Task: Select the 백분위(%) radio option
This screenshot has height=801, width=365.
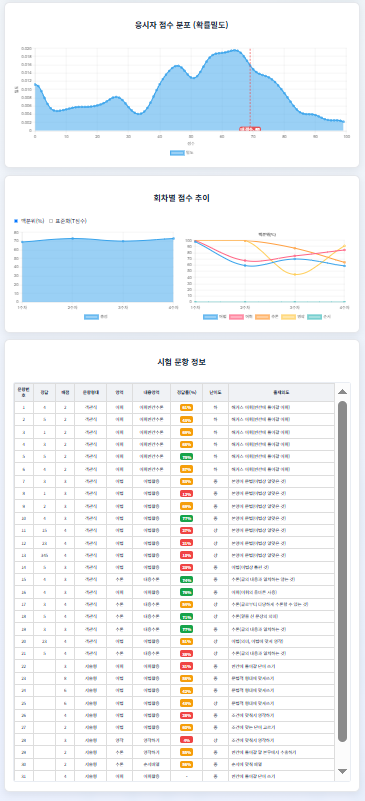Action: pos(16,221)
